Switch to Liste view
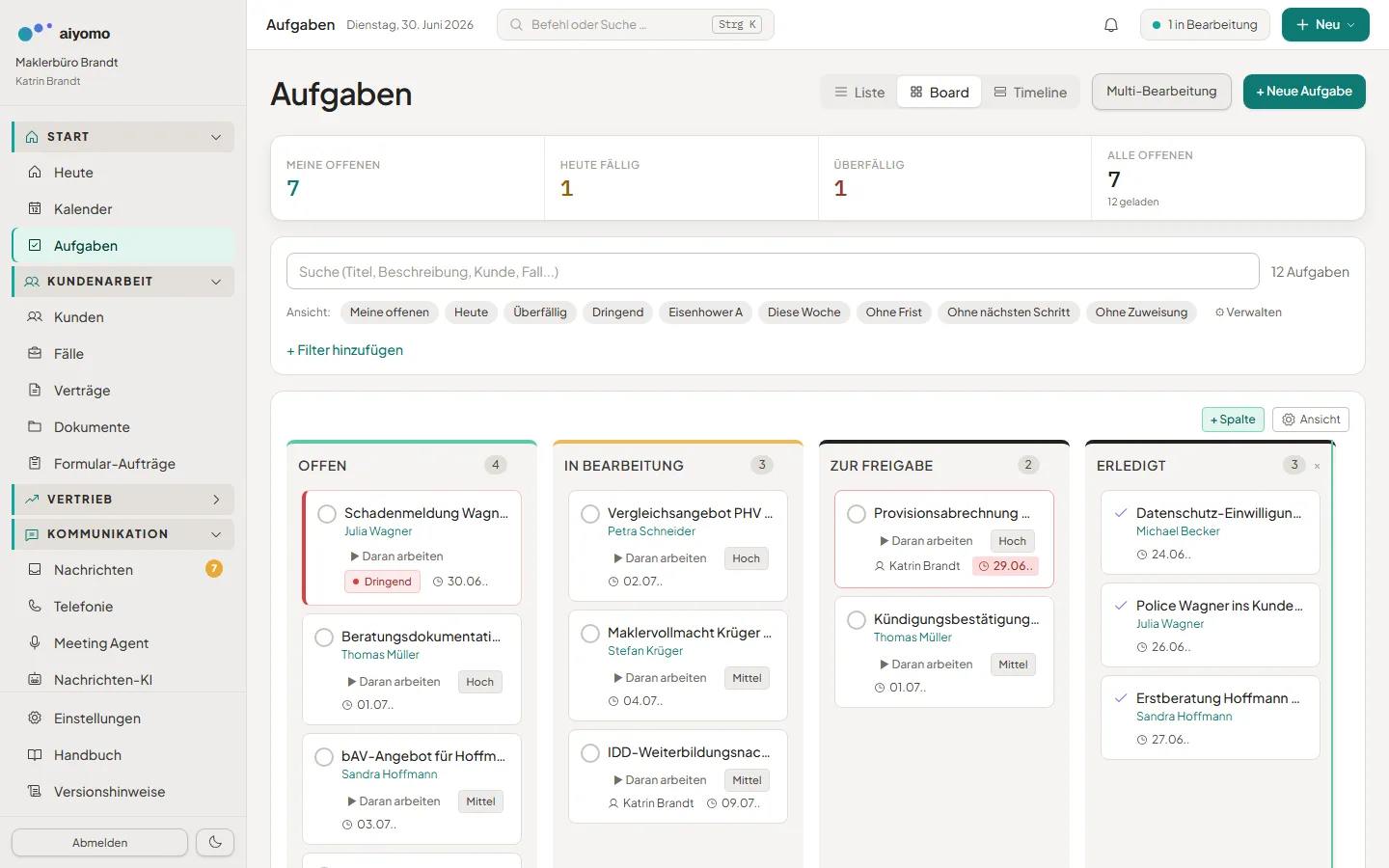Image resolution: width=1389 pixels, height=868 pixels. (x=859, y=93)
